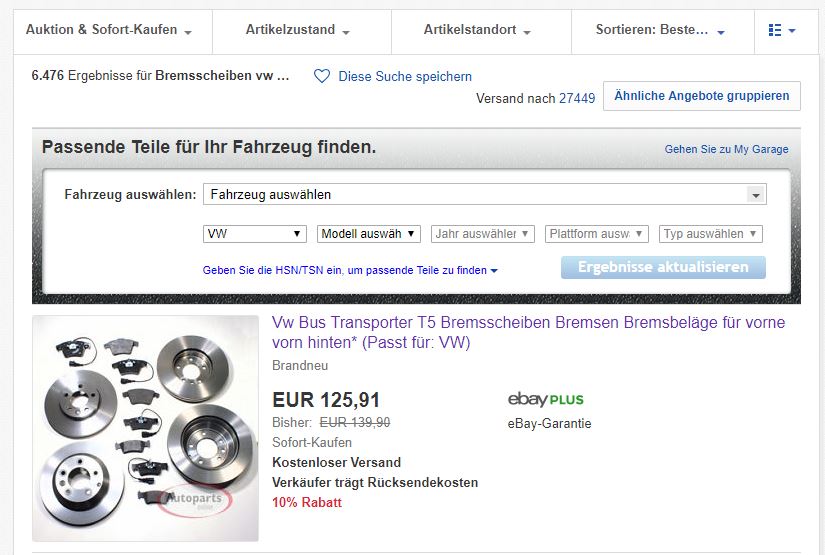Expand Fahrzeug auswählen combo box
The width and height of the screenshot is (825, 555).
coord(485,195)
